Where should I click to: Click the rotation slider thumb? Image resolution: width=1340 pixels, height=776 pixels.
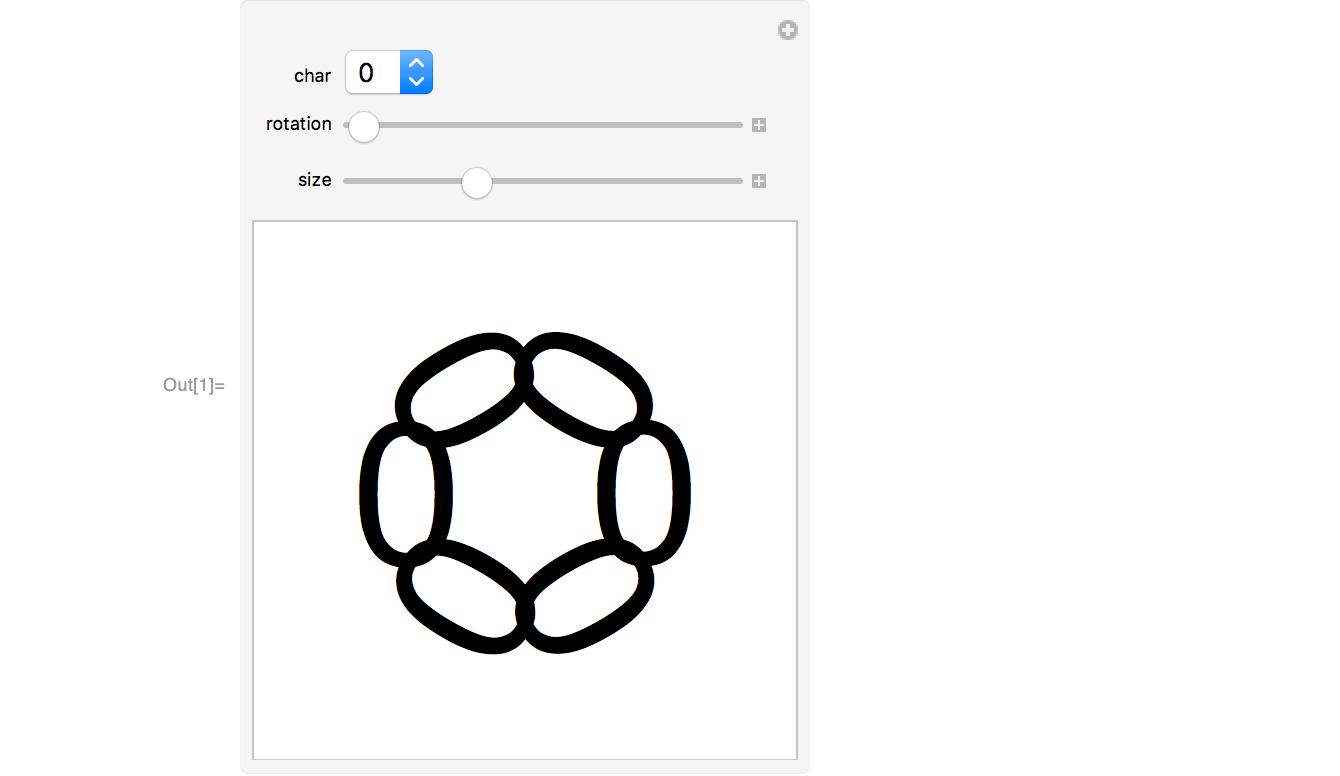click(364, 126)
